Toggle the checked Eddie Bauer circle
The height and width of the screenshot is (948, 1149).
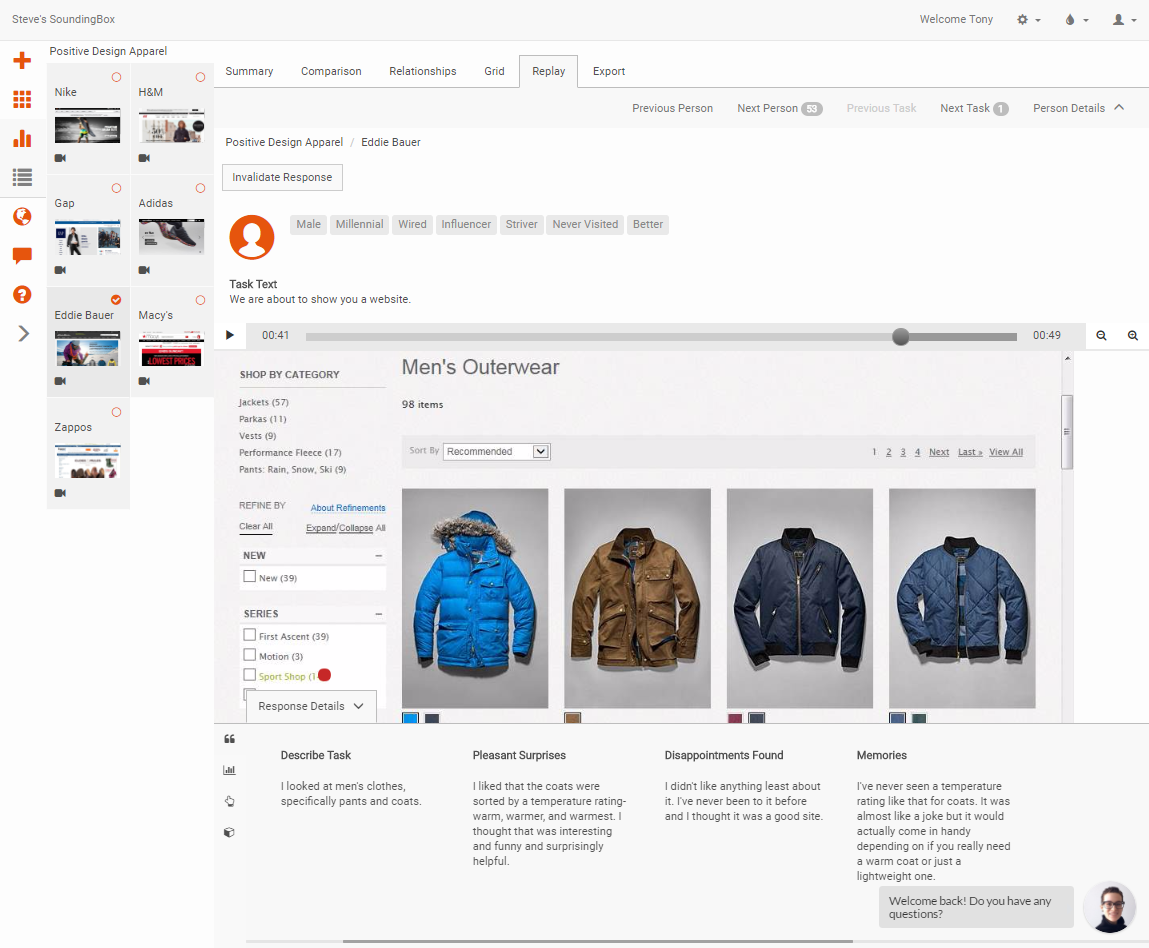point(116,300)
